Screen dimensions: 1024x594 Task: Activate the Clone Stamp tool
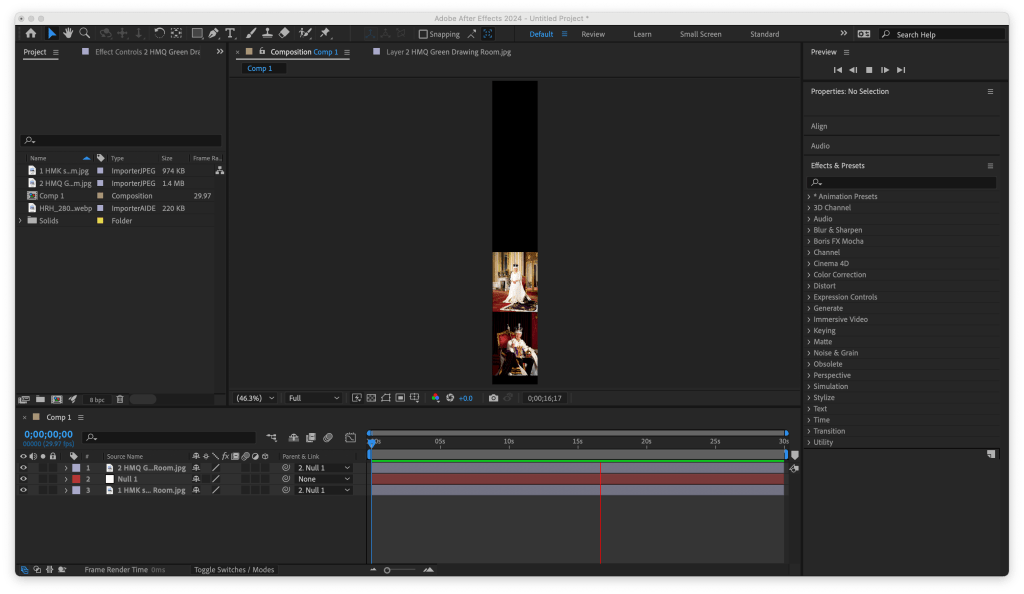(x=268, y=33)
